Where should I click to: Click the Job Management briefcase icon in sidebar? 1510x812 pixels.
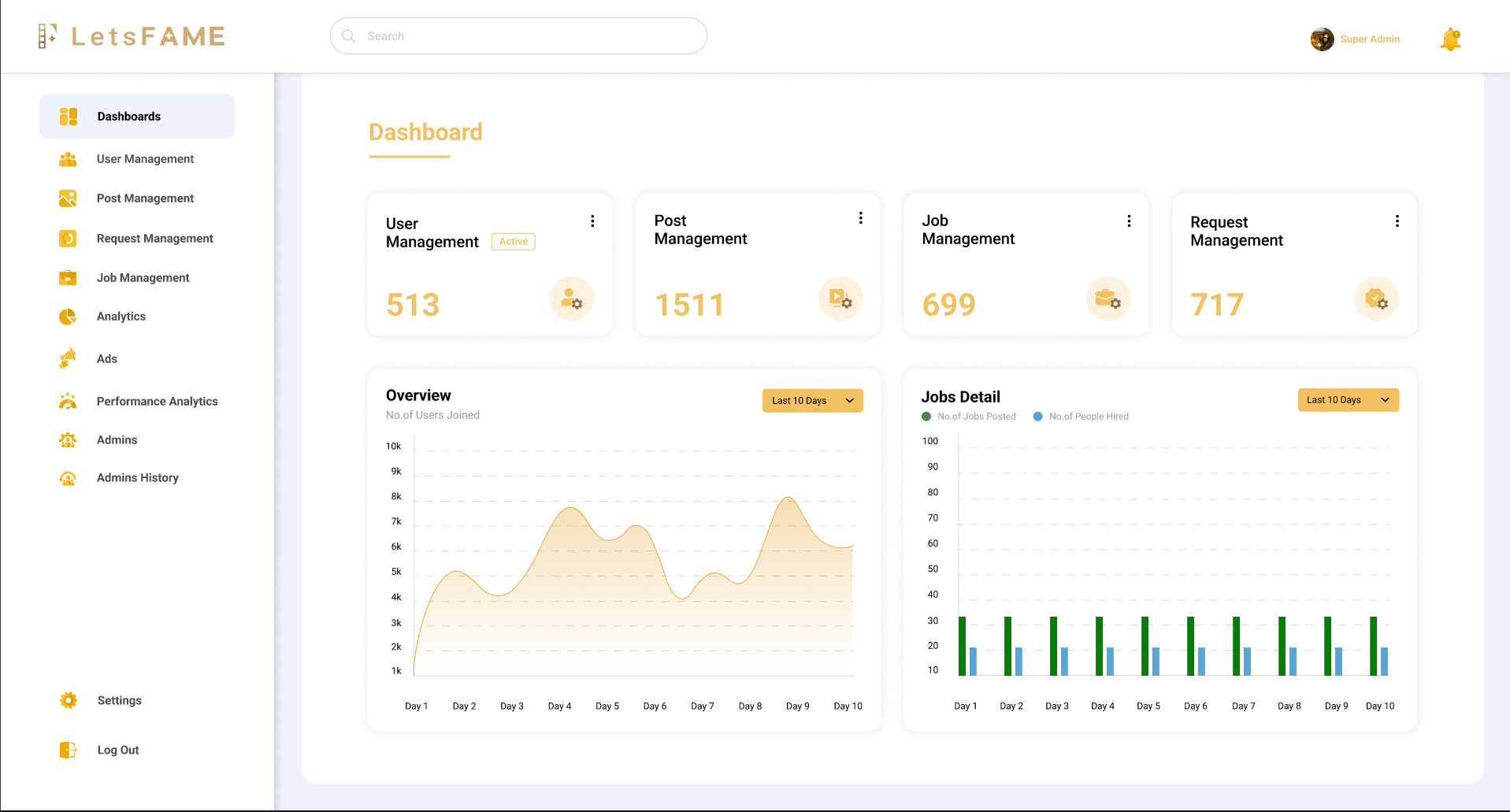(68, 278)
